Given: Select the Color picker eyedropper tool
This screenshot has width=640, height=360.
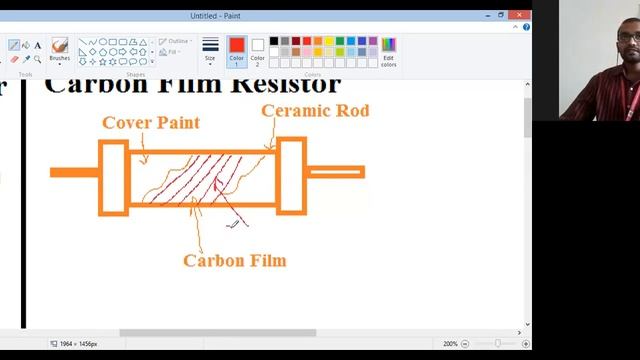Looking at the screenshot, I should pyautogui.click(x=26, y=60).
